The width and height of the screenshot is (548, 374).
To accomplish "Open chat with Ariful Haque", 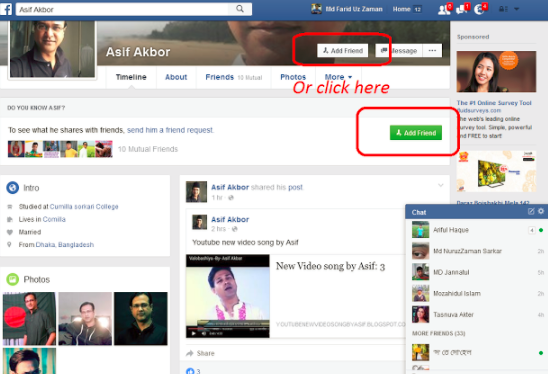I will tap(476, 230).
